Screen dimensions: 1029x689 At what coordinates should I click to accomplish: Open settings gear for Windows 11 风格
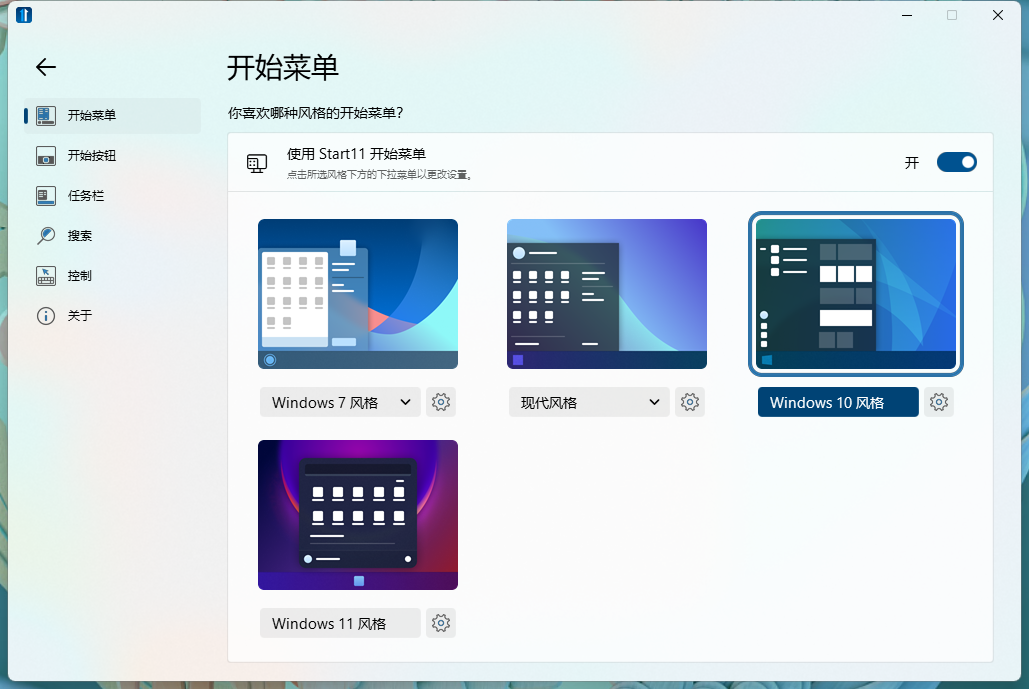click(440, 623)
